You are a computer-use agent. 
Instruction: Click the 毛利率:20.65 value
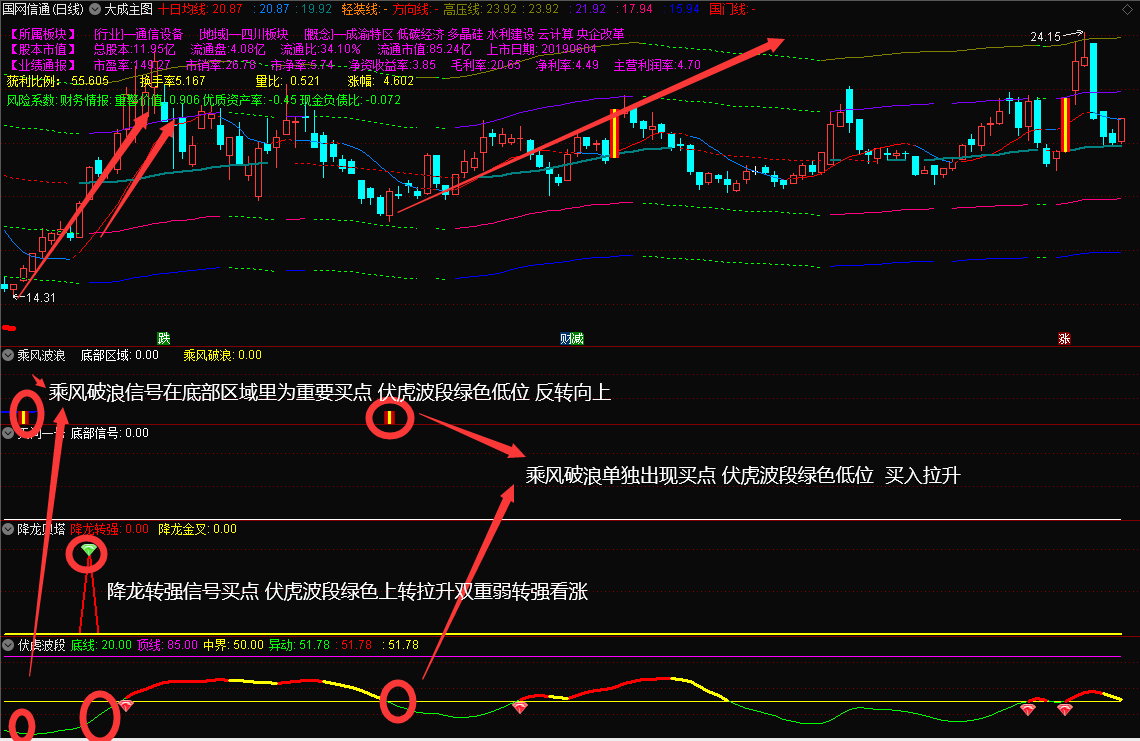tap(486, 65)
